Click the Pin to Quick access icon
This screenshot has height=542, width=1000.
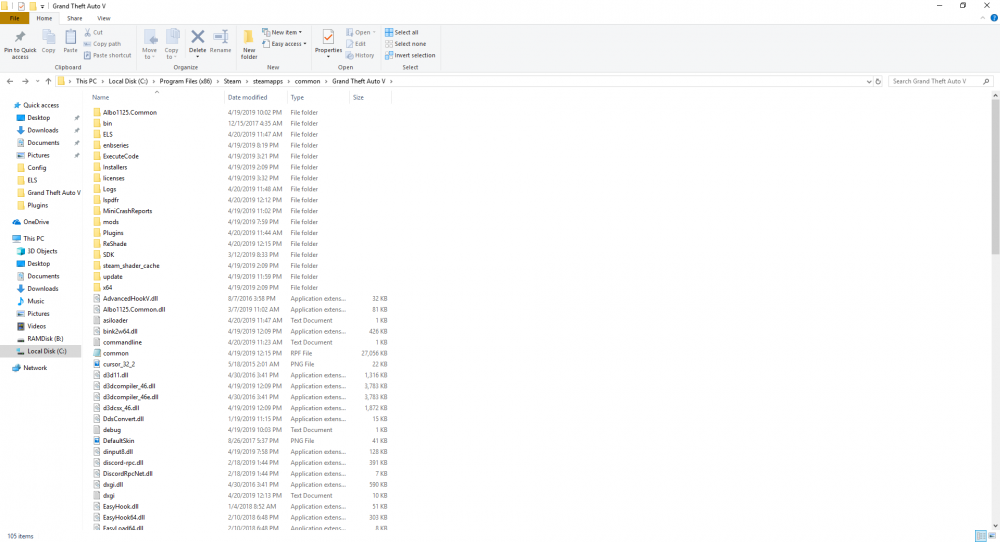[20, 44]
